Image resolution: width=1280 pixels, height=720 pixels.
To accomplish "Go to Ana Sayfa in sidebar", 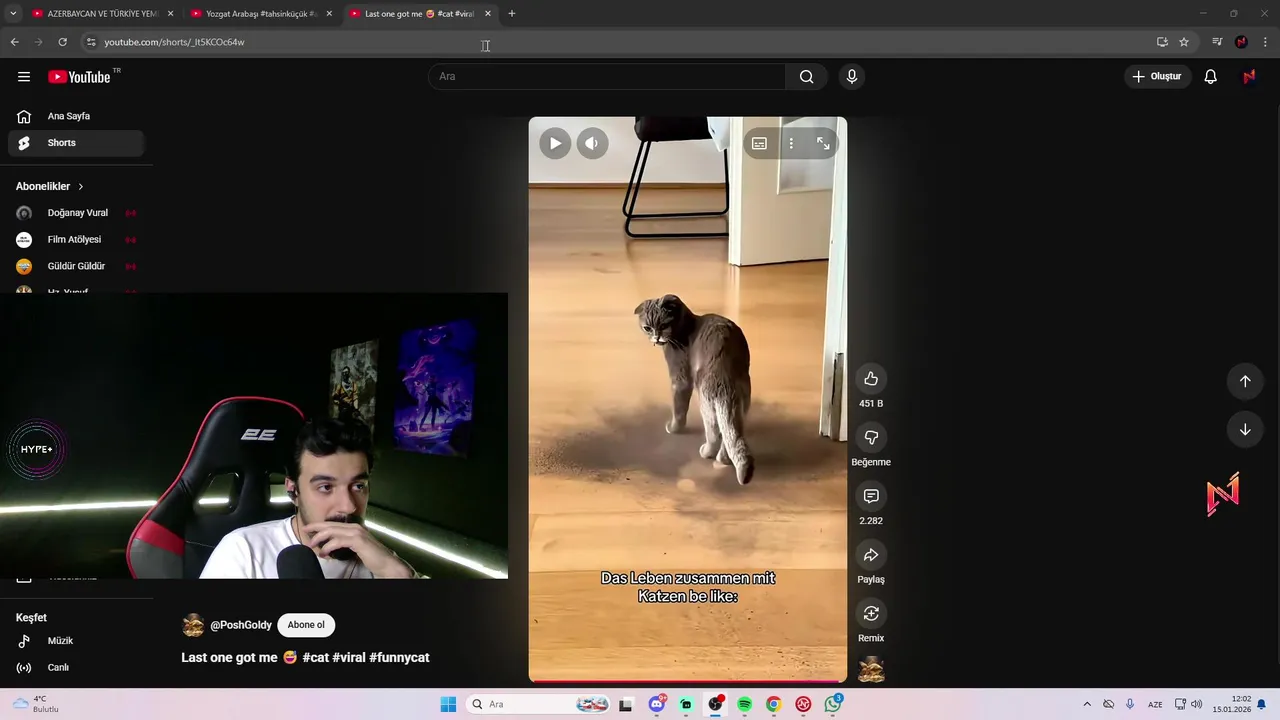I will 76,116.
